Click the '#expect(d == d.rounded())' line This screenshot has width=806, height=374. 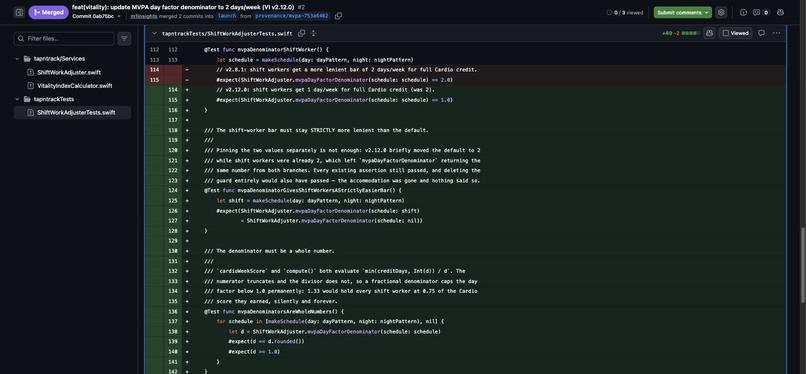coord(267,342)
